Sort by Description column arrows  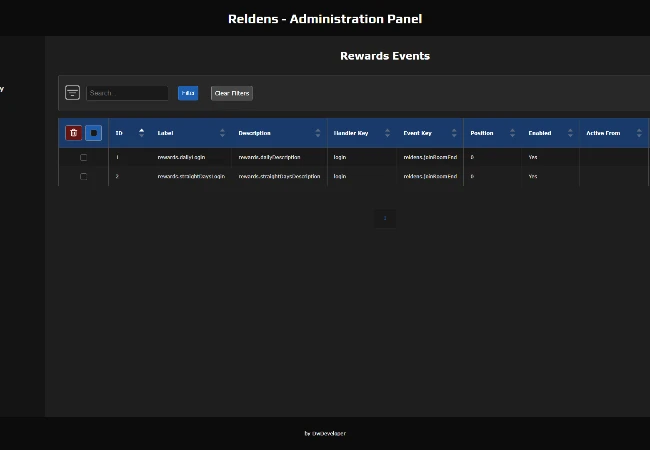tap(318, 133)
